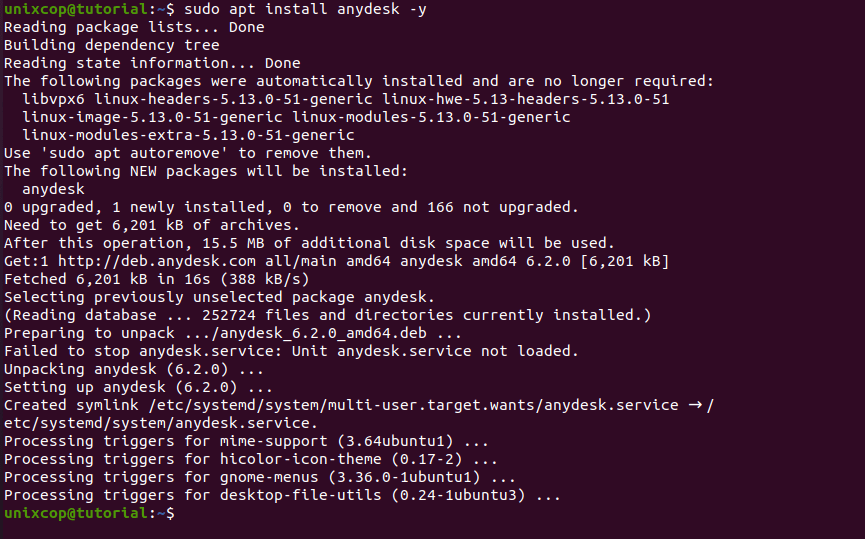Image resolution: width=865 pixels, height=539 pixels.
Task: Click the multi-user.target.wants symlink path
Action: click(x=414, y=405)
